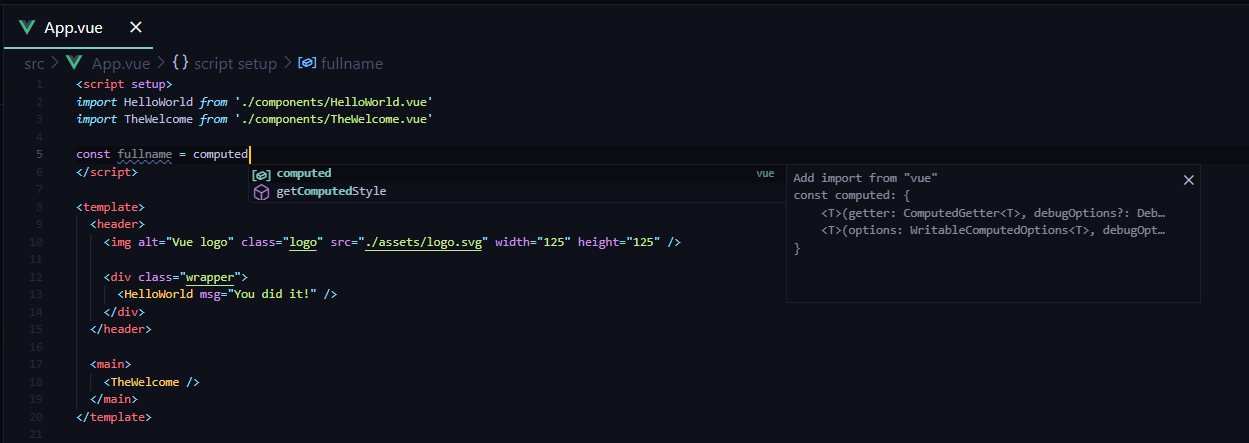The height and width of the screenshot is (443, 1249).
Task: Click the TheWelcome.vue import path
Action: tap(333, 119)
